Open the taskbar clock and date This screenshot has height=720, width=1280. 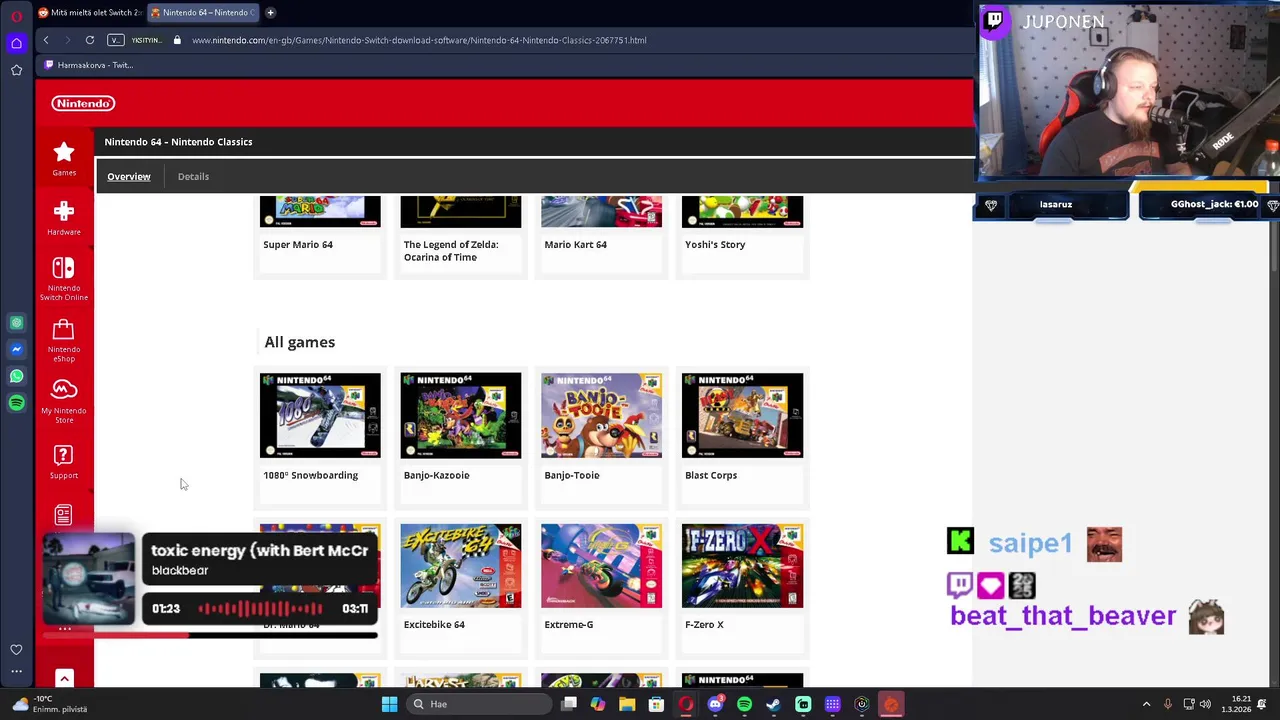pos(1235,704)
